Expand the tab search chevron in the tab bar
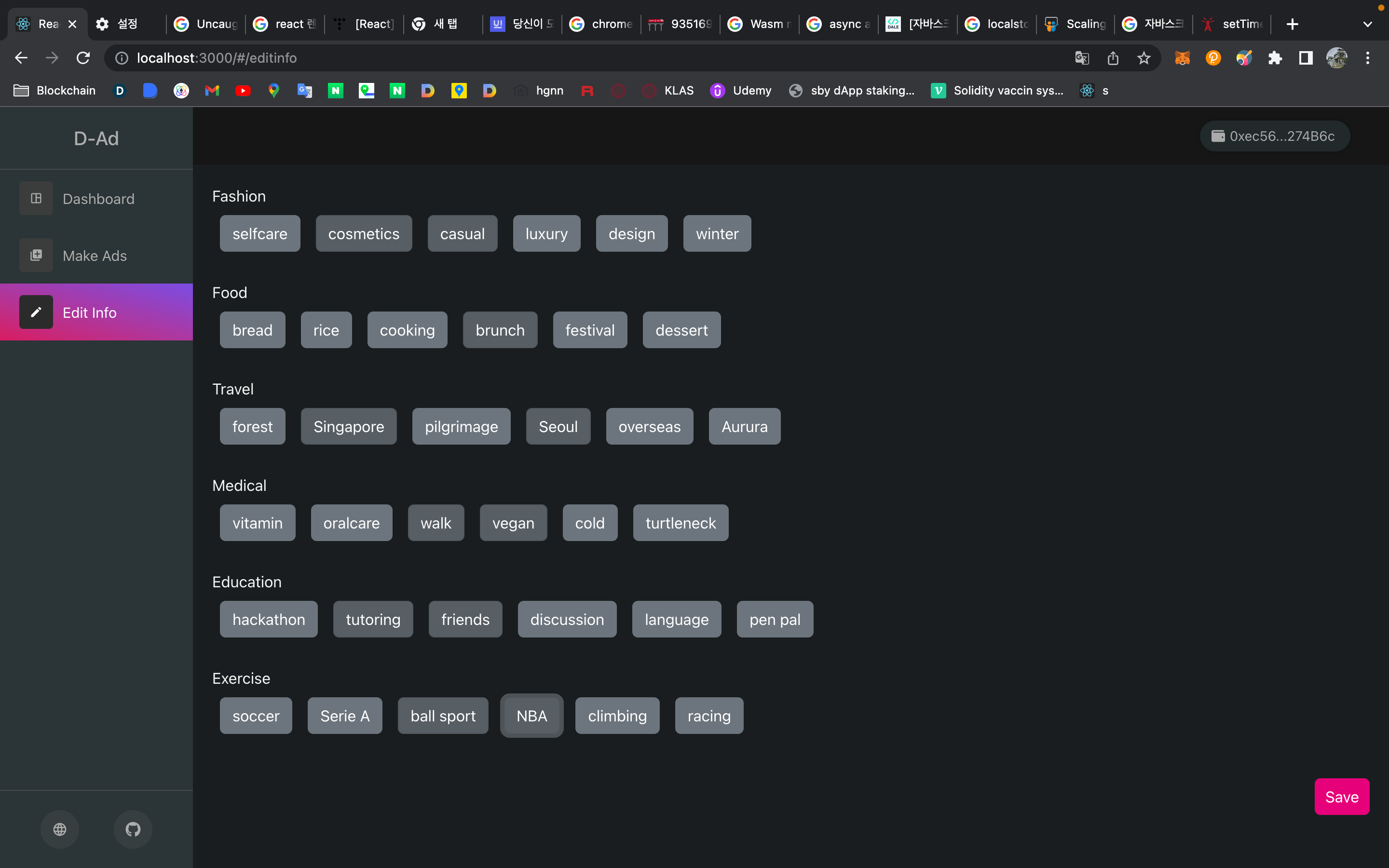This screenshot has width=1389, height=868. (x=1367, y=24)
